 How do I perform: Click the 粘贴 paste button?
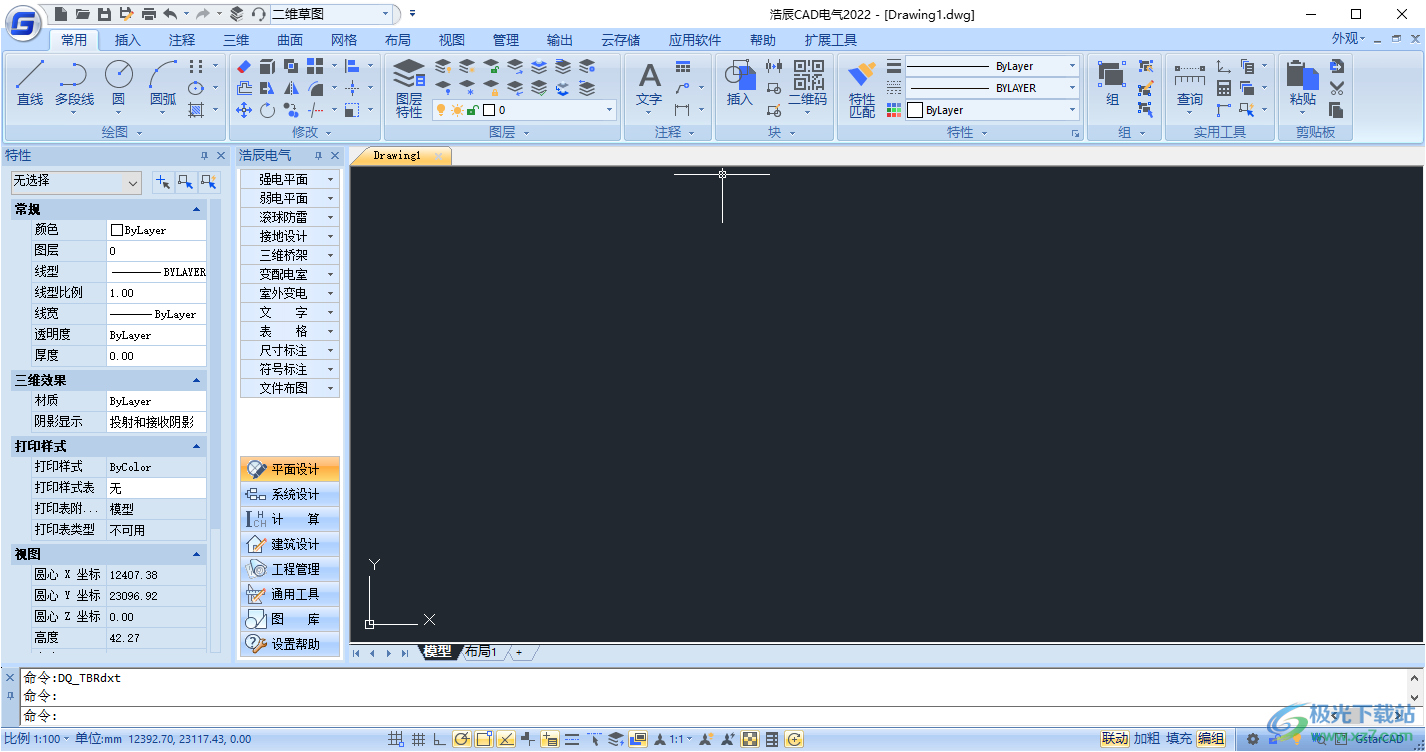(x=1302, y=84)
